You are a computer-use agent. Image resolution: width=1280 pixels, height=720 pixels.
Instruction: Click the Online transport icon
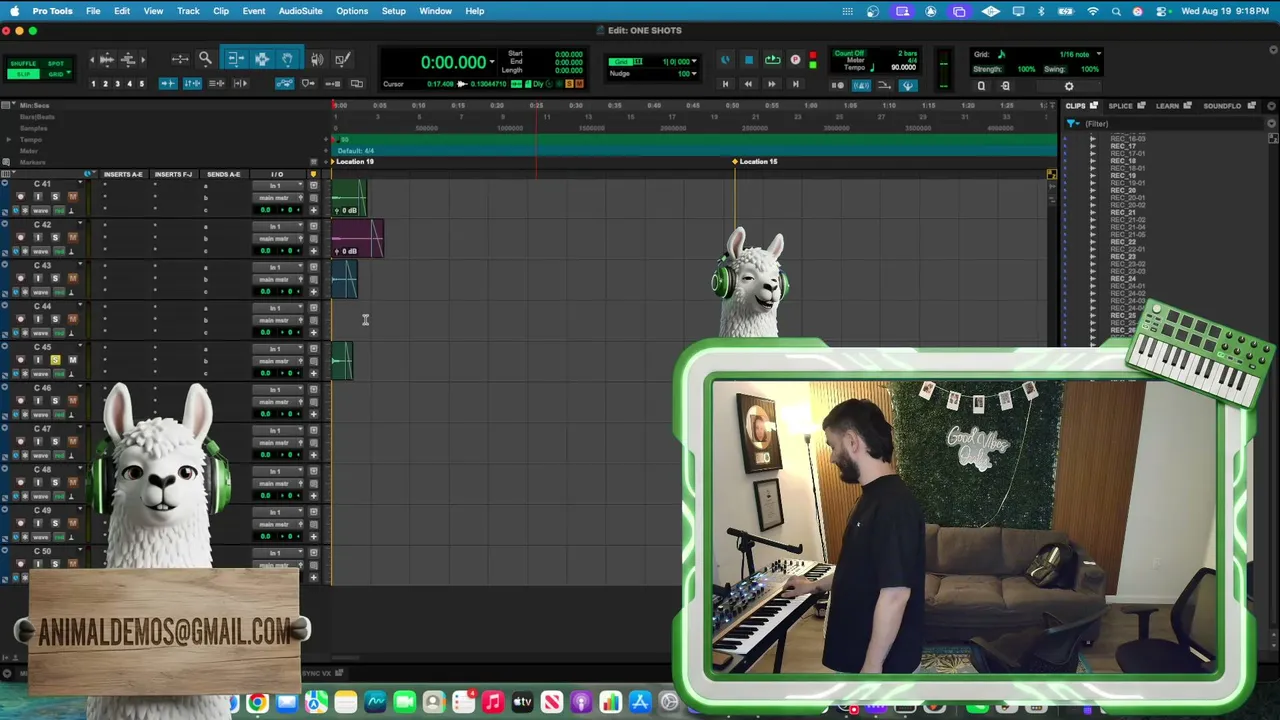[x=725, y=61]
